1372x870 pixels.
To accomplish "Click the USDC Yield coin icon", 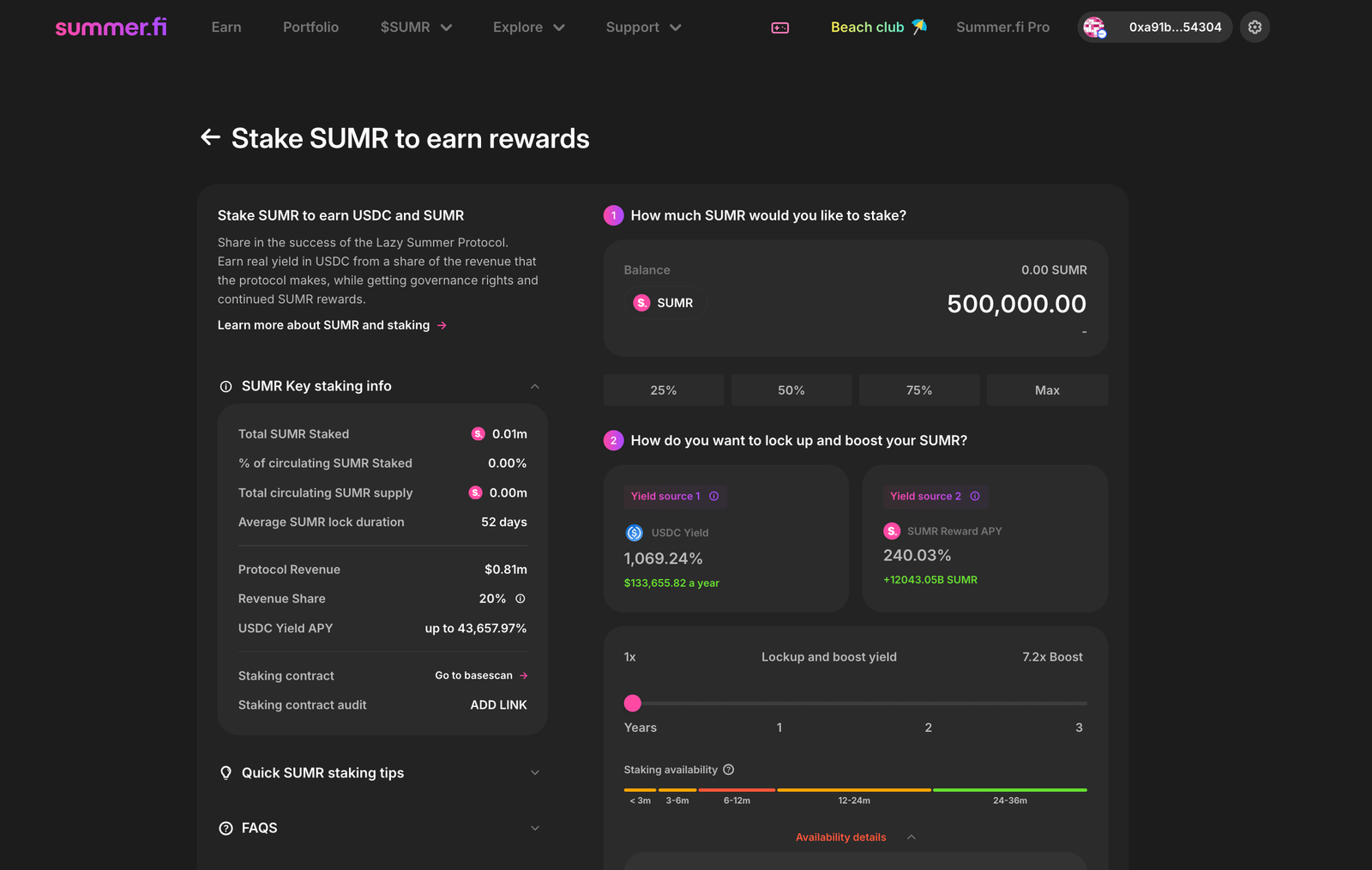I will [635, 533].
